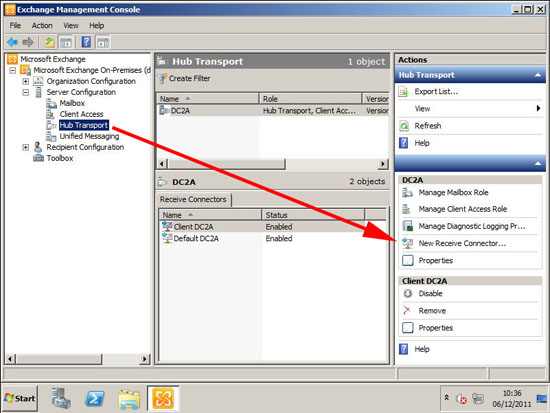This screenshot has height=413, width=550.
Task: Click New Receive Connector action
Action: (x=462, y=243)
